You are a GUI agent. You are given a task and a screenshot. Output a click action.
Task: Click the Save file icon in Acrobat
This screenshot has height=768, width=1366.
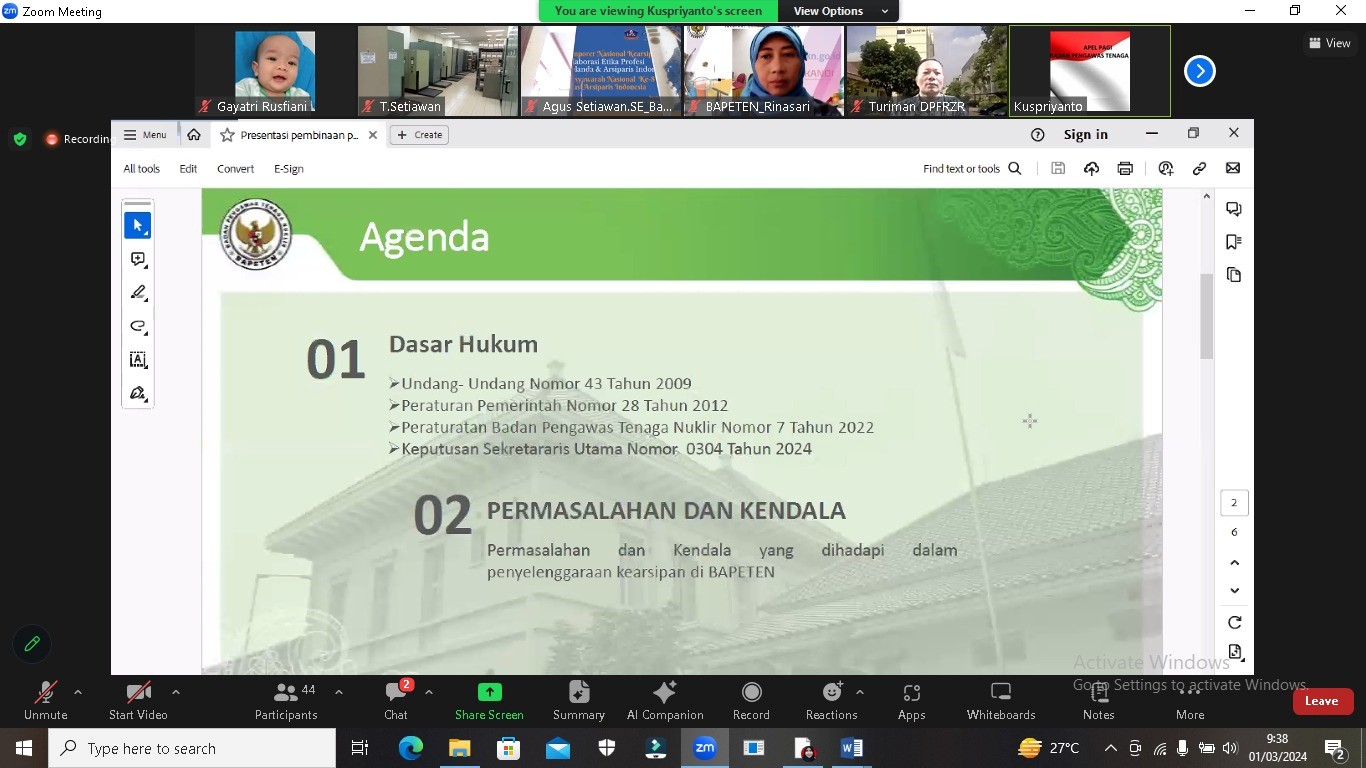[x=1058, y=169]
